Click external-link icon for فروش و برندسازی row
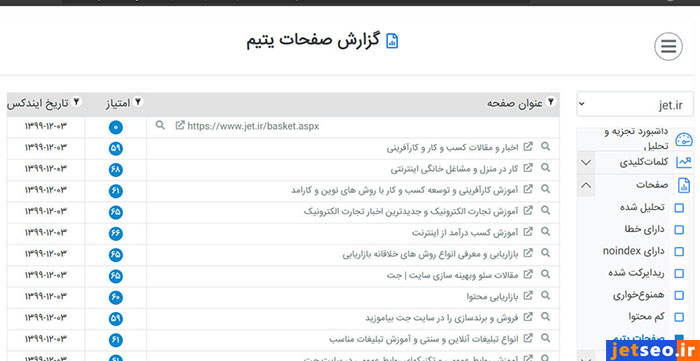700x361 pixels. tap(528, 317)
